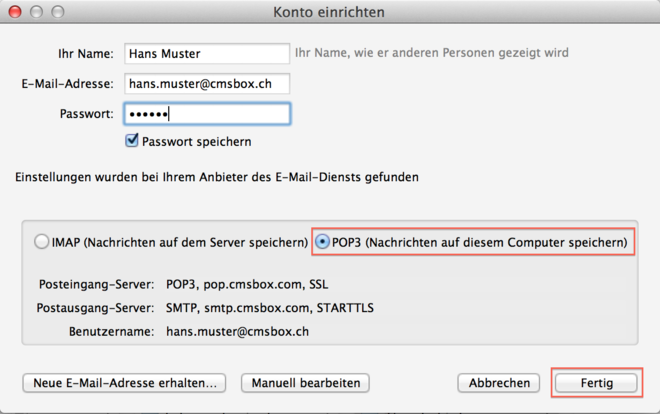
Task: Click the E-Mail-Adresse field label
Action: tap(66, 83)
